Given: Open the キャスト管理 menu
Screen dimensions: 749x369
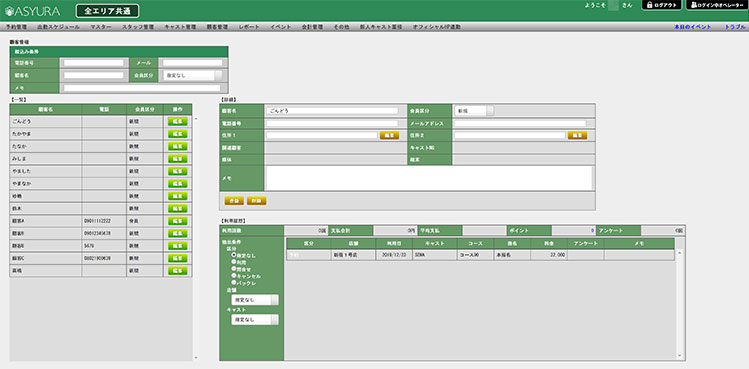Looking at the screenshot, I should pyautogui.click(x=180, y=27).
